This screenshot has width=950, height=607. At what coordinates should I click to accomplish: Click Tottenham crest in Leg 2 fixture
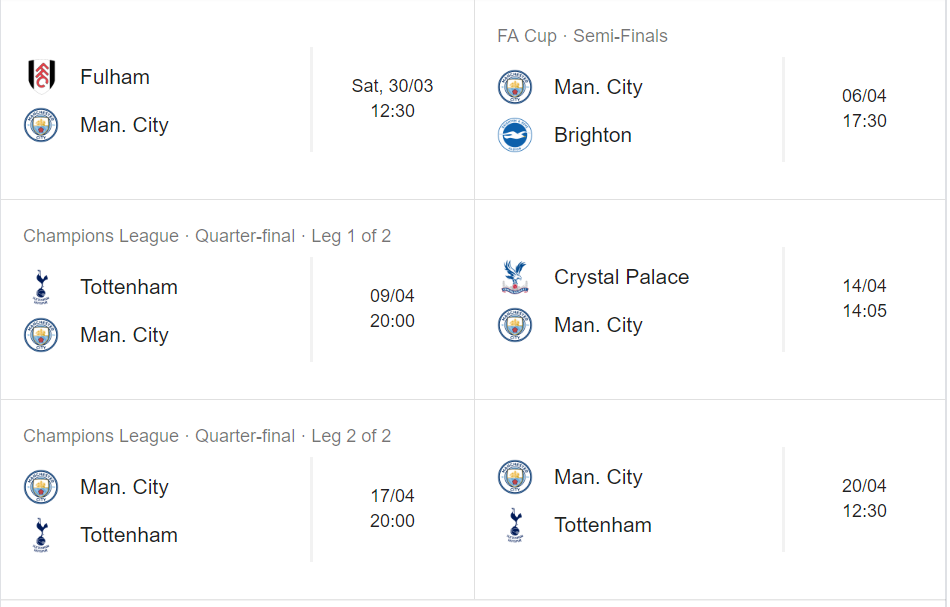coord(41,534)
